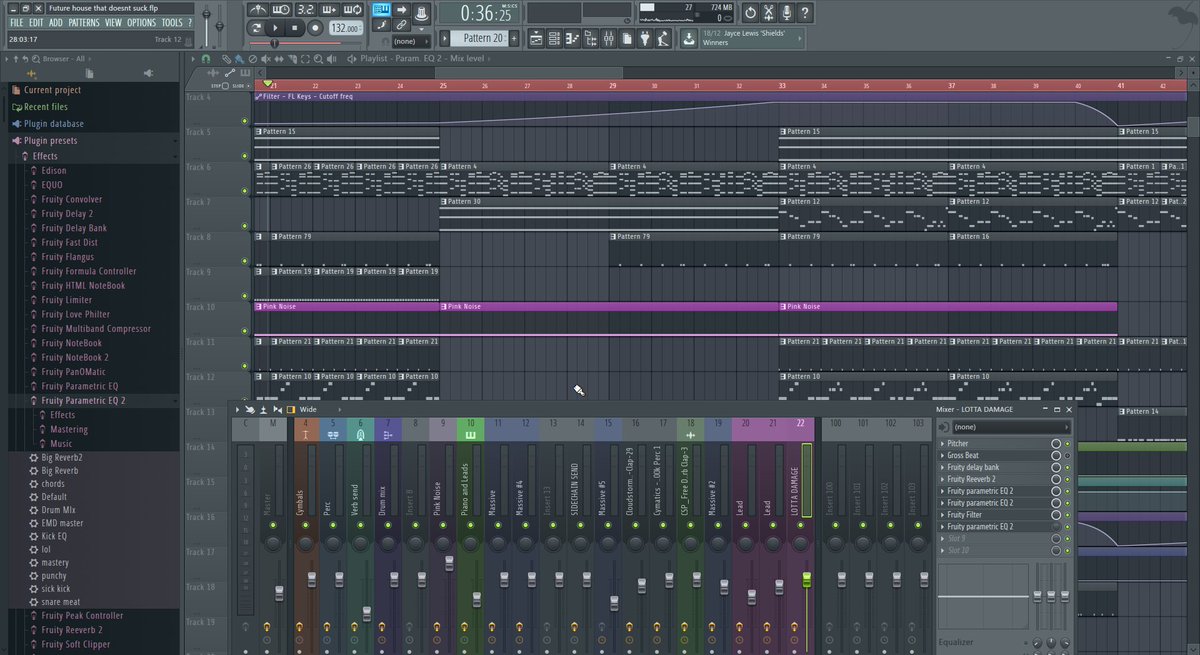Viewport: 1200px width, 655px height.
Task: Toggle the metronome icon
Action: click(x=258, y=9)
